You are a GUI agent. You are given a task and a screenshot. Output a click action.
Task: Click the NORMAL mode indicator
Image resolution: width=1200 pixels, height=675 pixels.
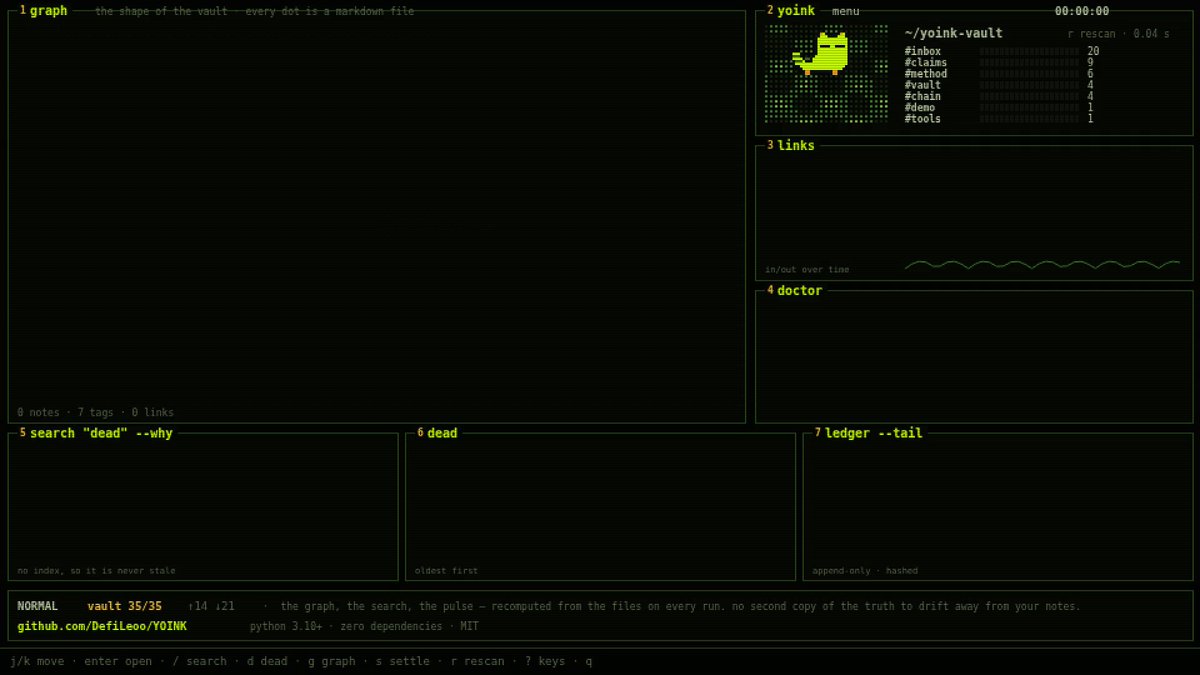coord(37,606)
